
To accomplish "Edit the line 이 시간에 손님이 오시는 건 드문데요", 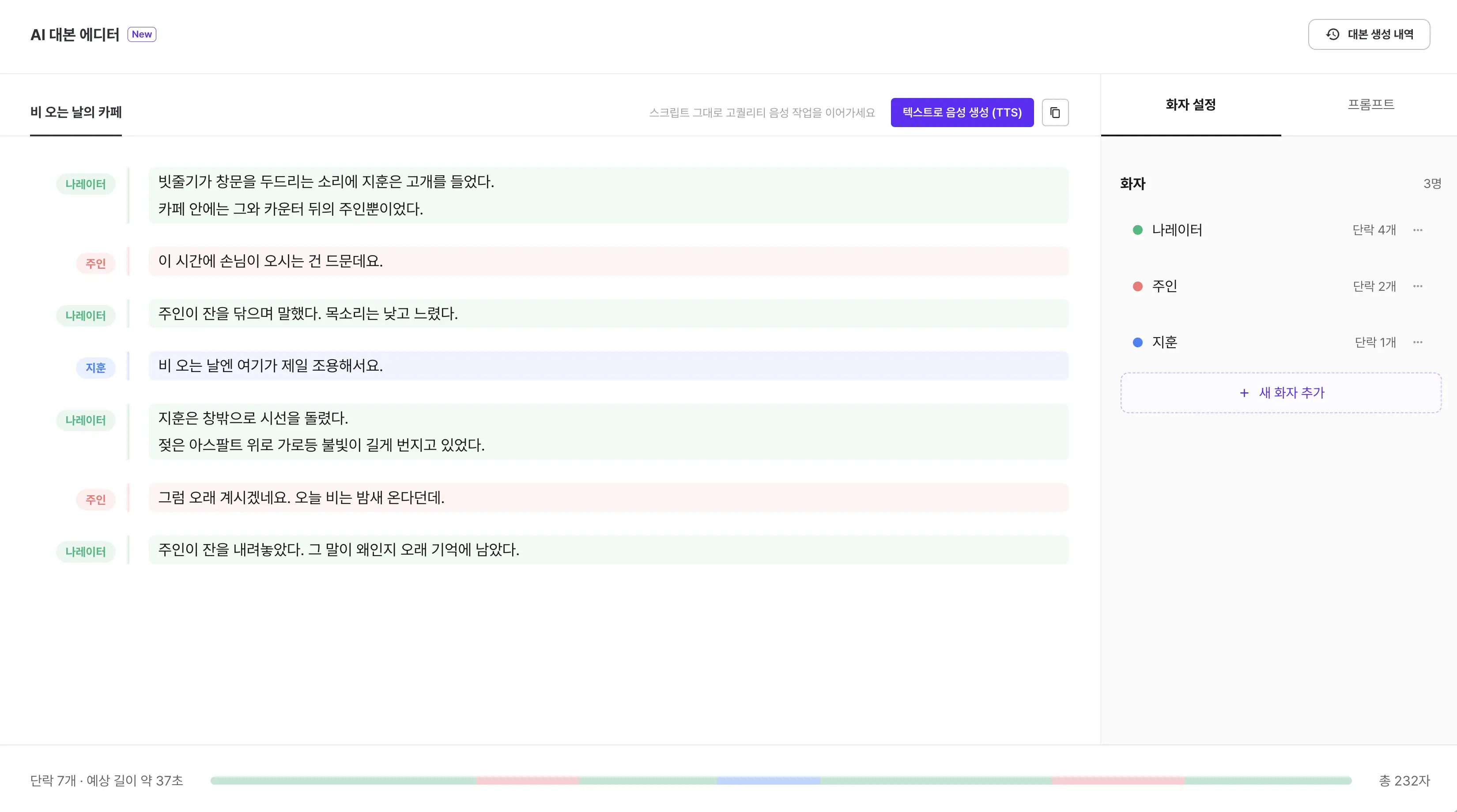I will pyautogui.click(x=608, y=261).
